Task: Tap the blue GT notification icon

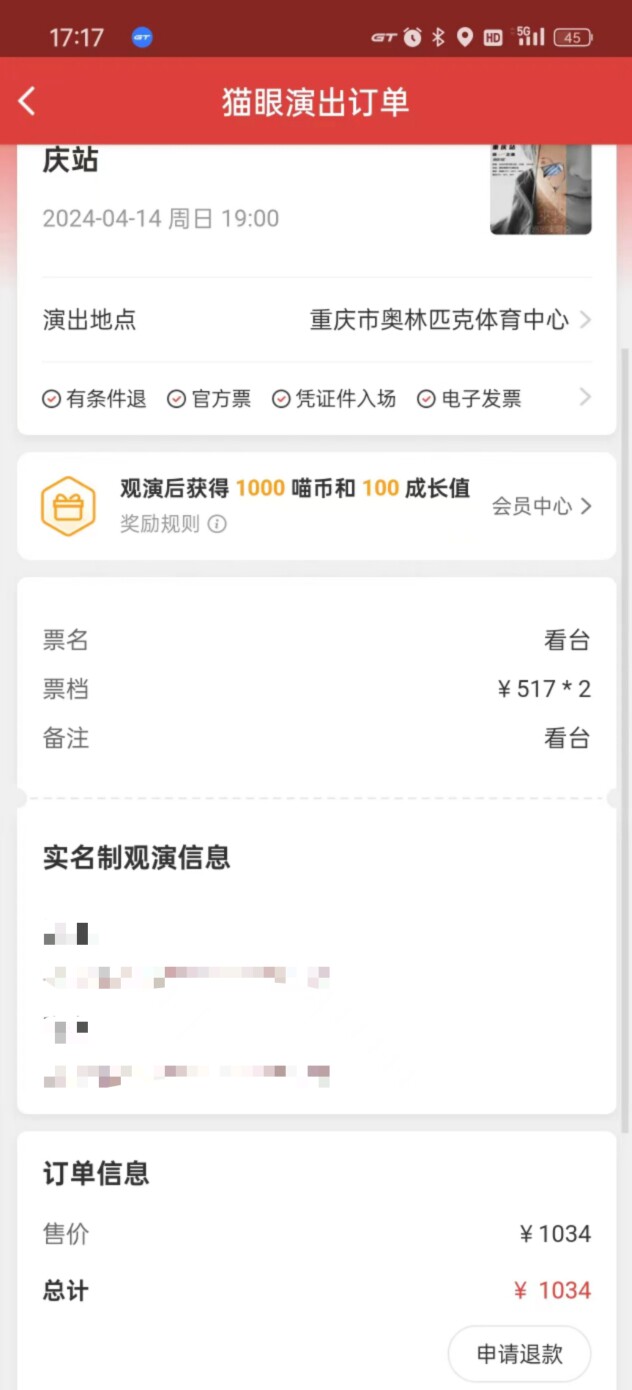Action: pos(142,38)
